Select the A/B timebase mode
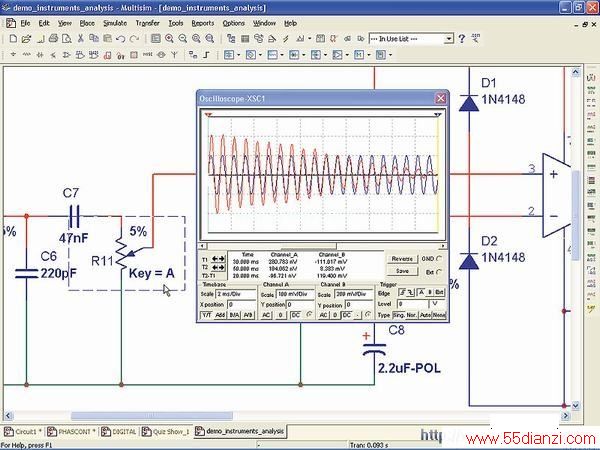 coord(248,315)
